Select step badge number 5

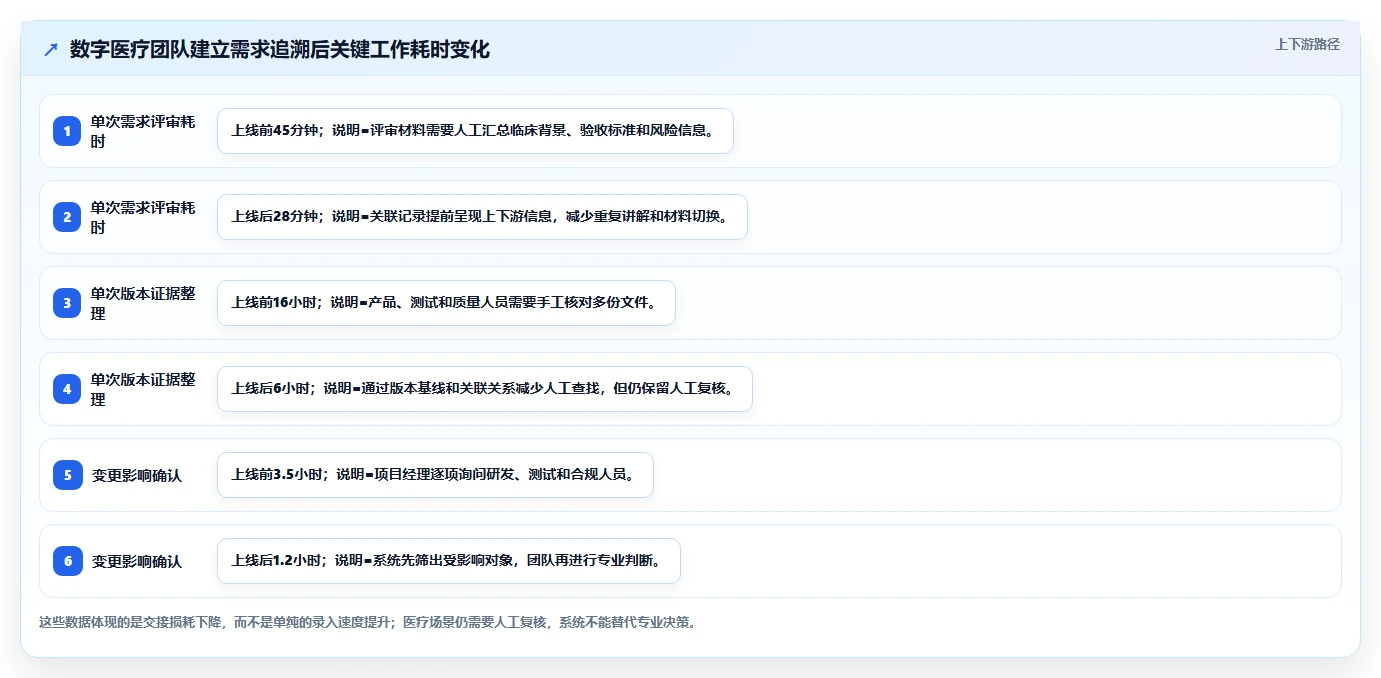click(67, 475)
